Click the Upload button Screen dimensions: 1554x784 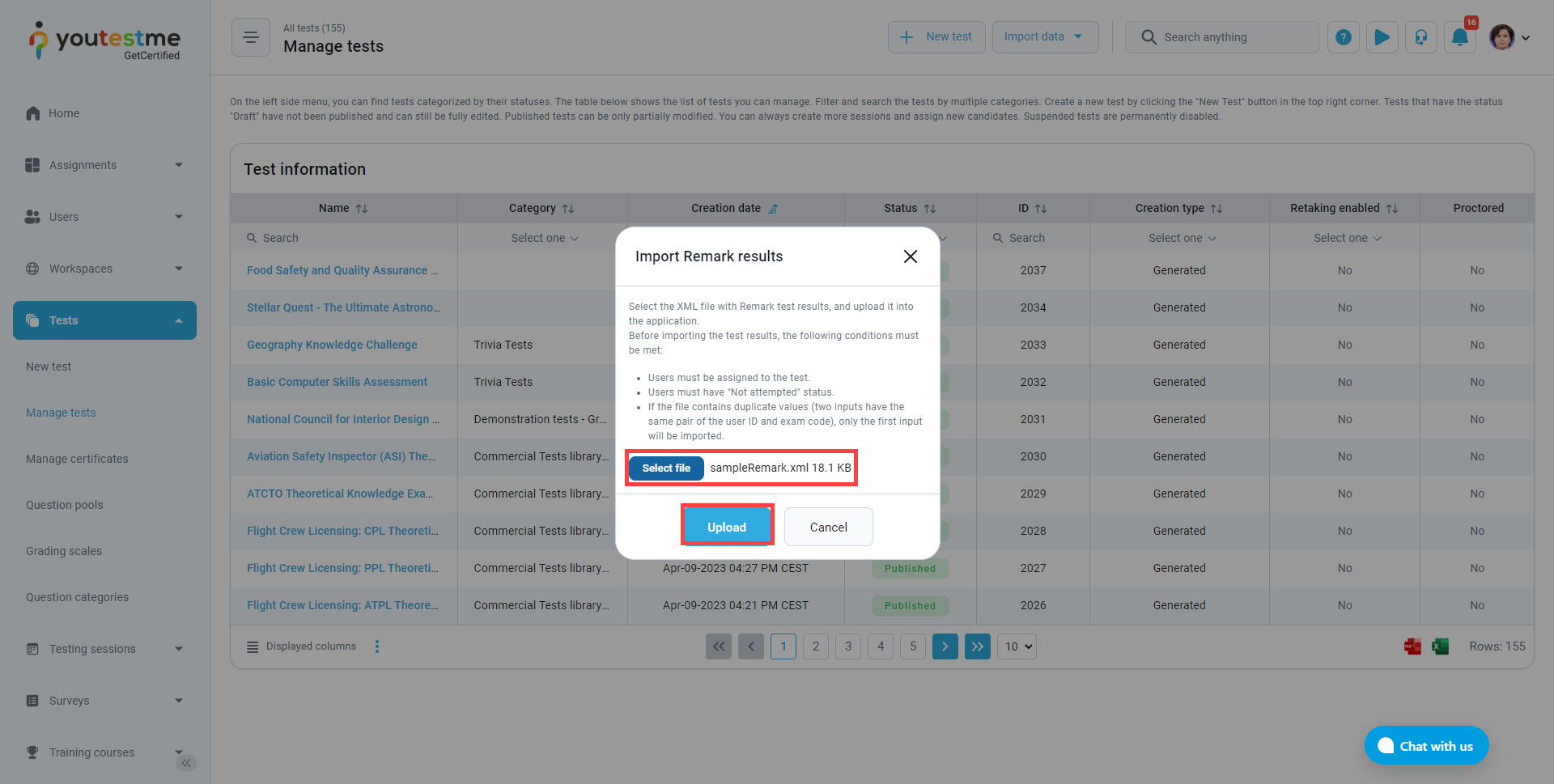(x=726, y=527)
